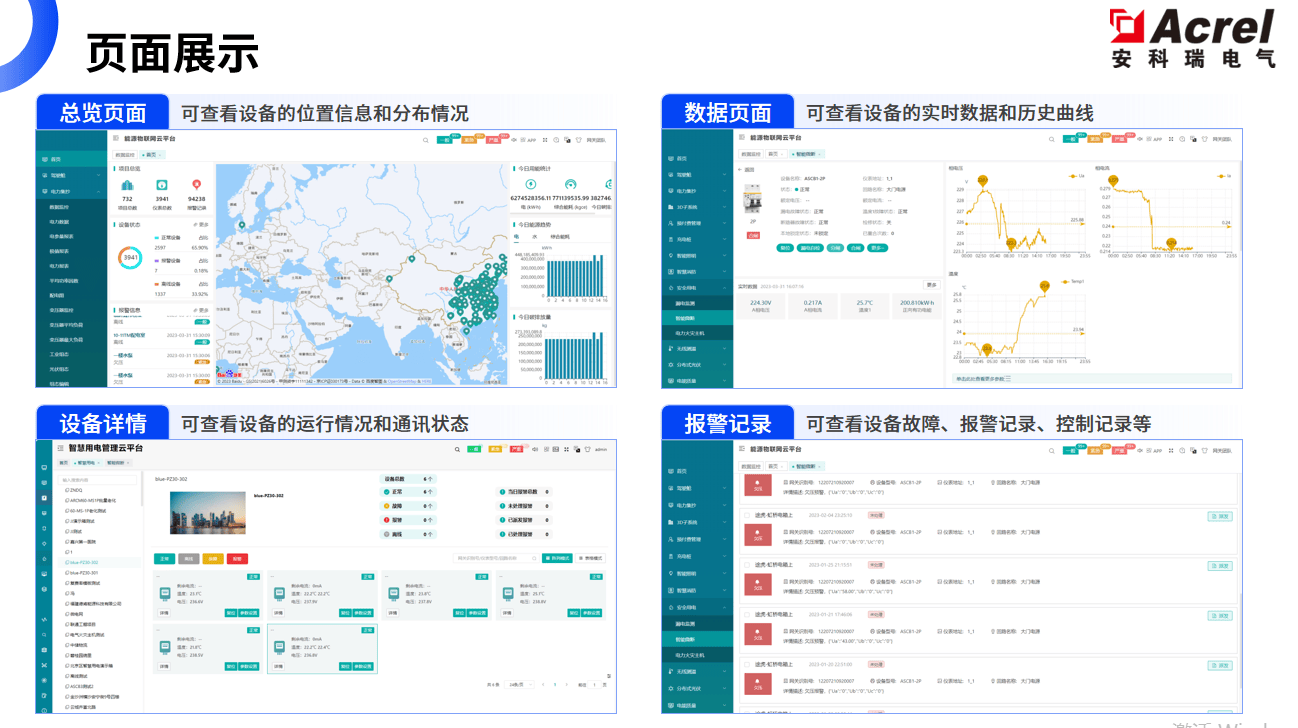Collapse the sidebar via the 总览页面 menu-fold icon
The height and width of the screenshot is (728, 1298).
(x=115, y=137)
